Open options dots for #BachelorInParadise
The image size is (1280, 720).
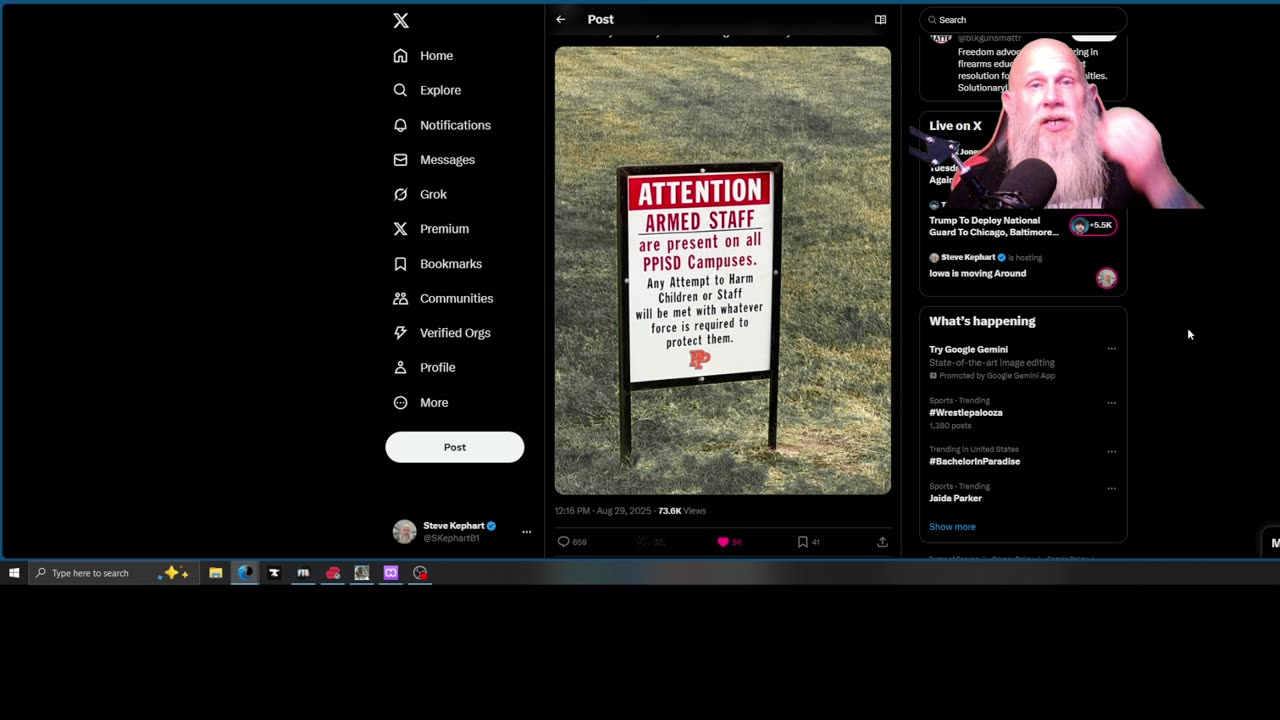click(1111, 451)
